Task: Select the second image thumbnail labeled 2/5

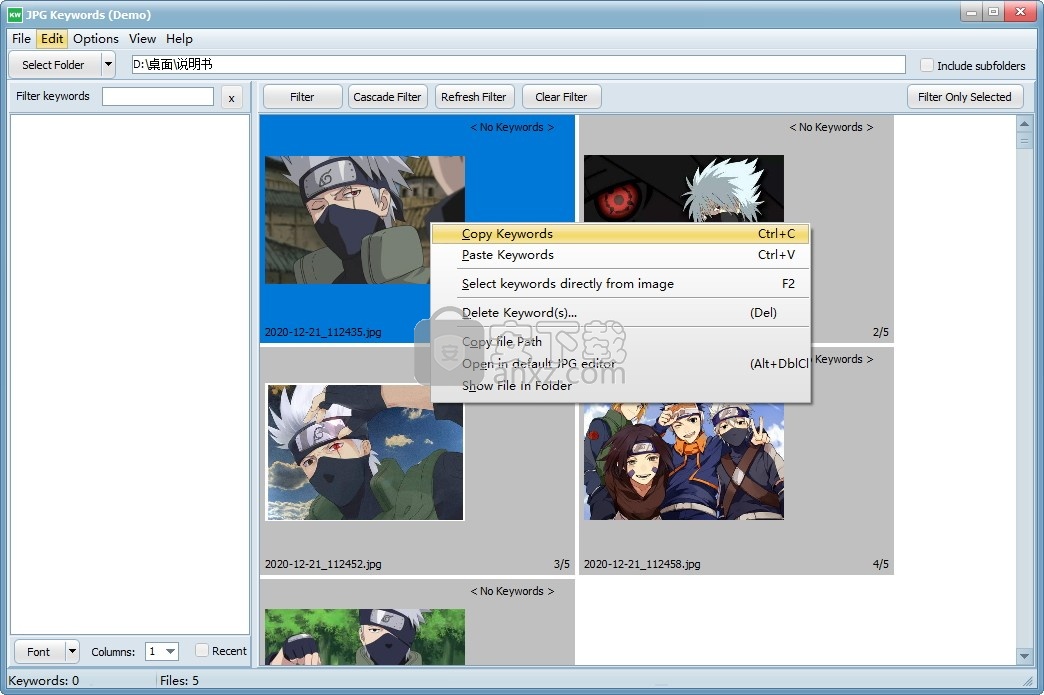Action: click(x=684, y=189)
